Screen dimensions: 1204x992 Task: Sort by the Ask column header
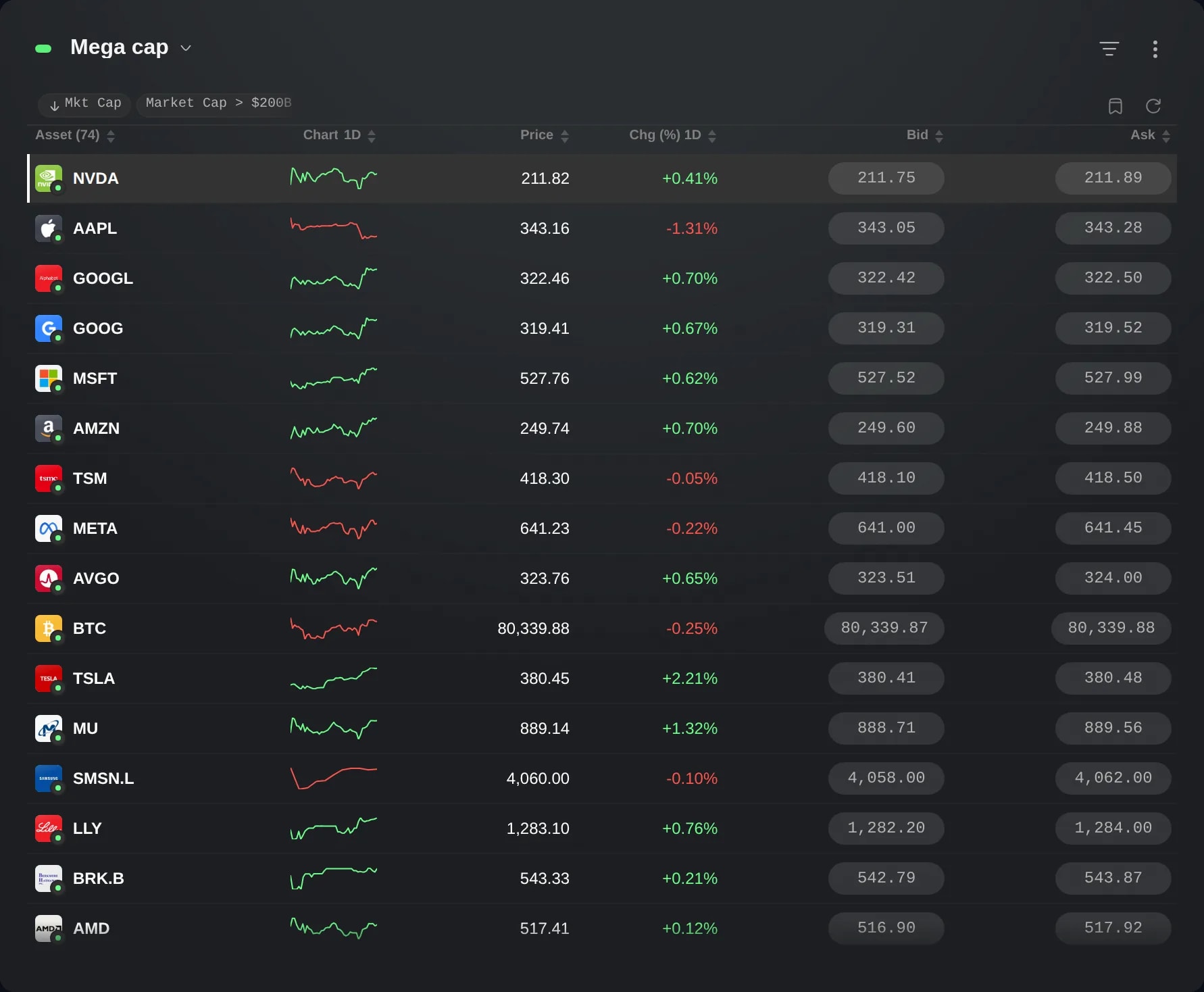click(x=1150, y=135)
